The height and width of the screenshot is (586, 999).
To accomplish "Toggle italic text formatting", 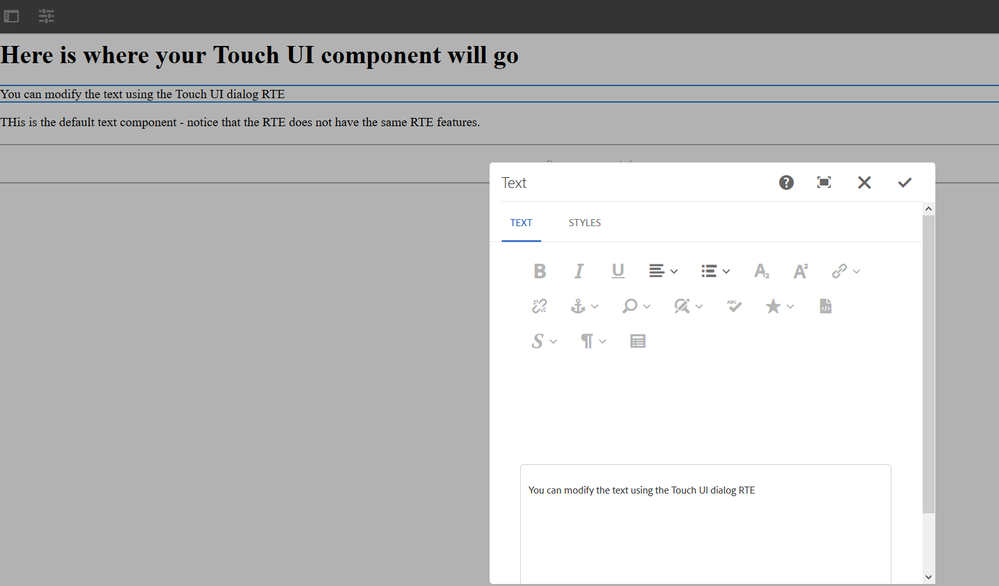I will pyautogui.click(x=578, y=271).
